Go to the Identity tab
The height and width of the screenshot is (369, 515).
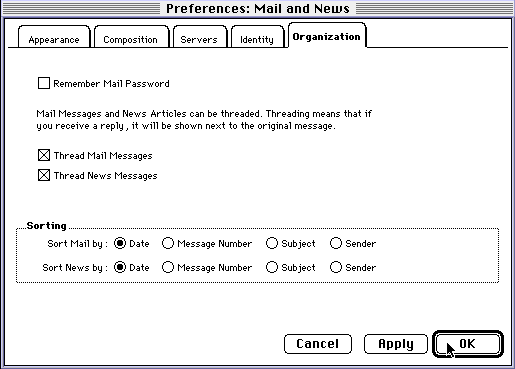(x=257, y=37)
